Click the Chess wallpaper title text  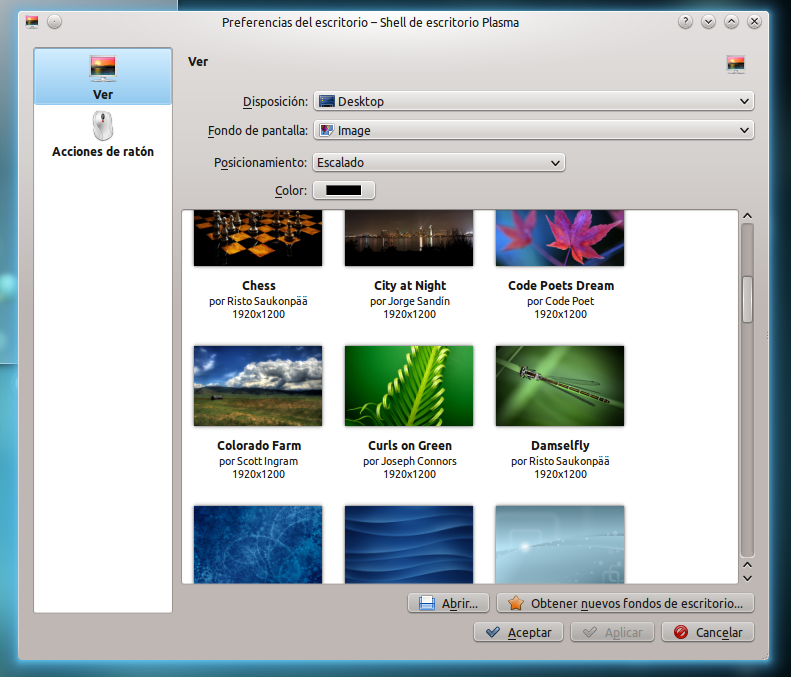click(259, 286)
